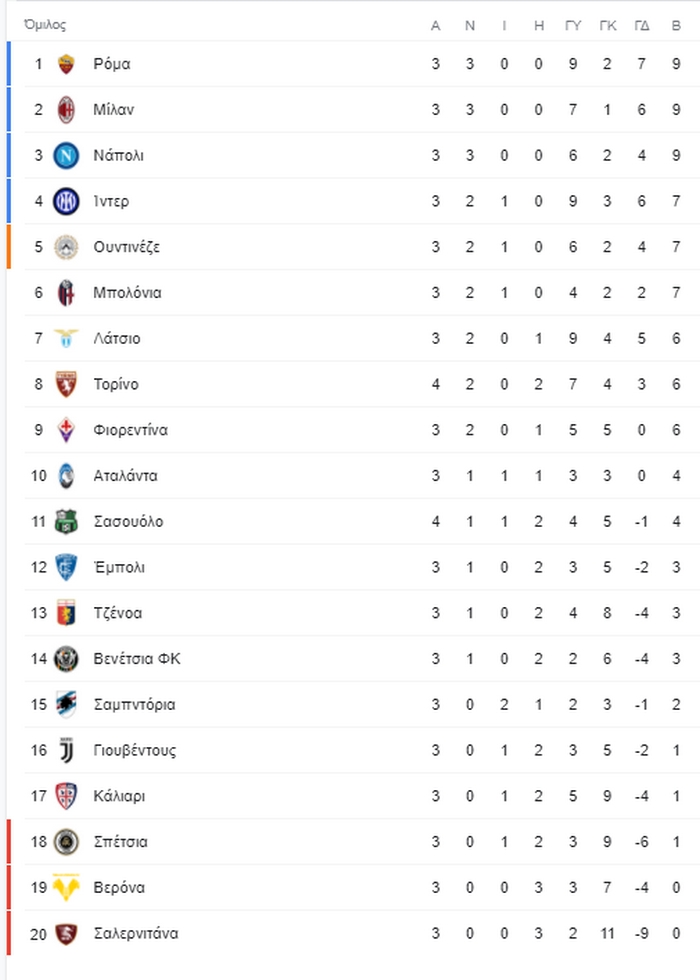Click the Inter club badge
The height and width of the screenshot is (980, 700).
pos(66,201)
